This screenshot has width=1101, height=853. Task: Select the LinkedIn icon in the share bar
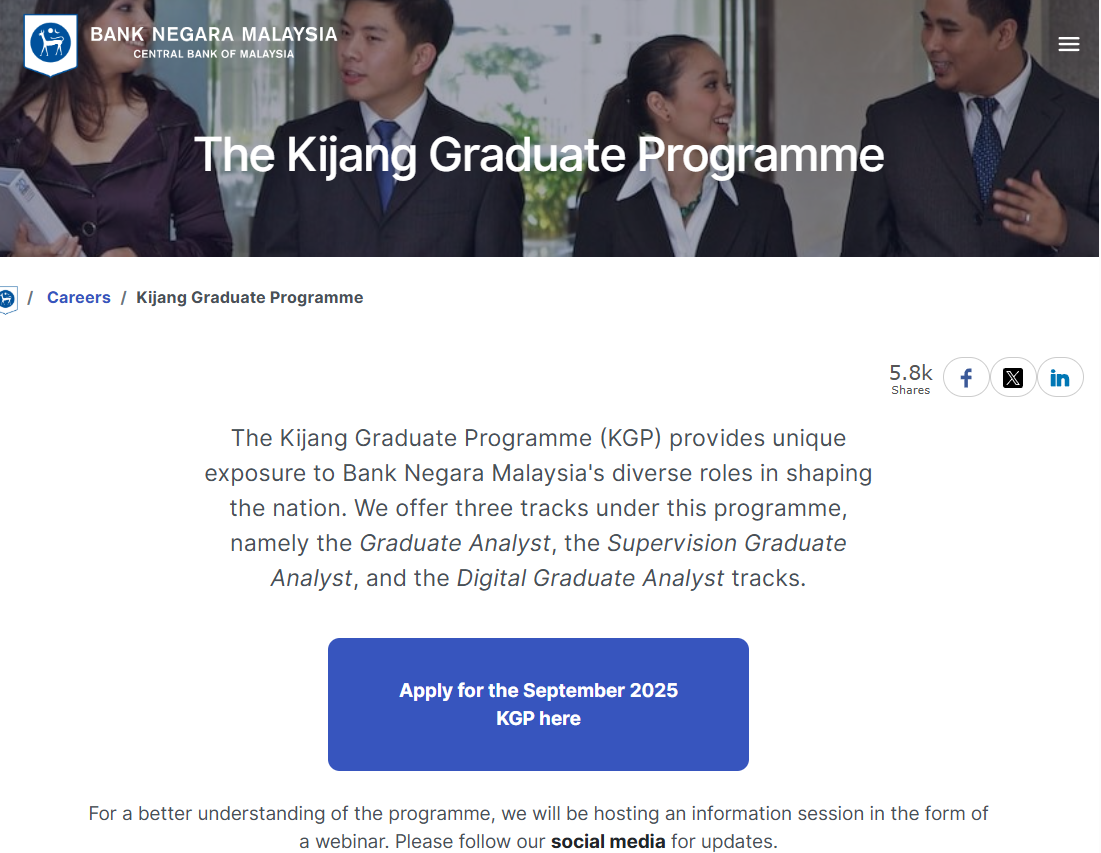click(x=1061, y=377)
